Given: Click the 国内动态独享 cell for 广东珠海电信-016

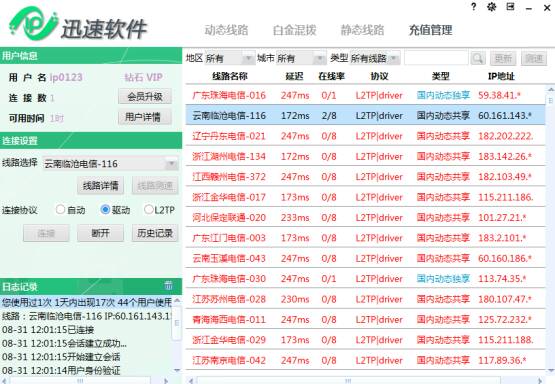Looking at the screenshot, I should coord(443,95).
